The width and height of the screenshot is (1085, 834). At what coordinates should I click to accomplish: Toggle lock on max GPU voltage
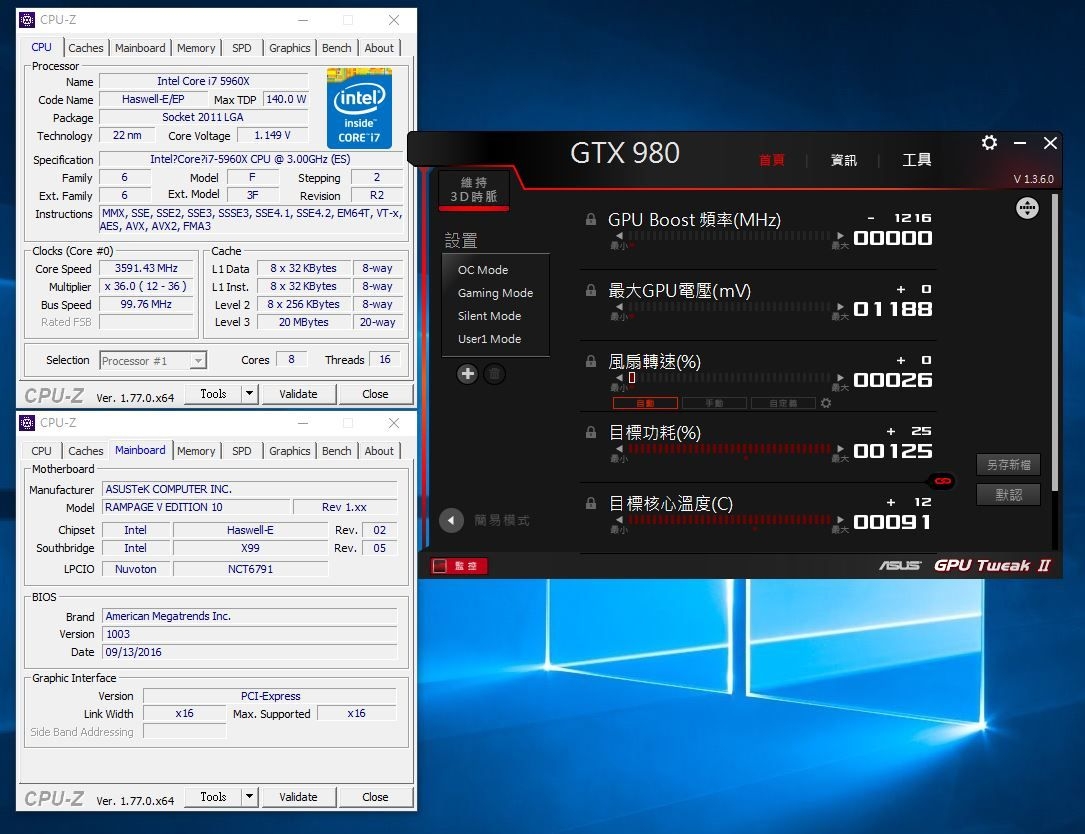click(x=591, y=290)
